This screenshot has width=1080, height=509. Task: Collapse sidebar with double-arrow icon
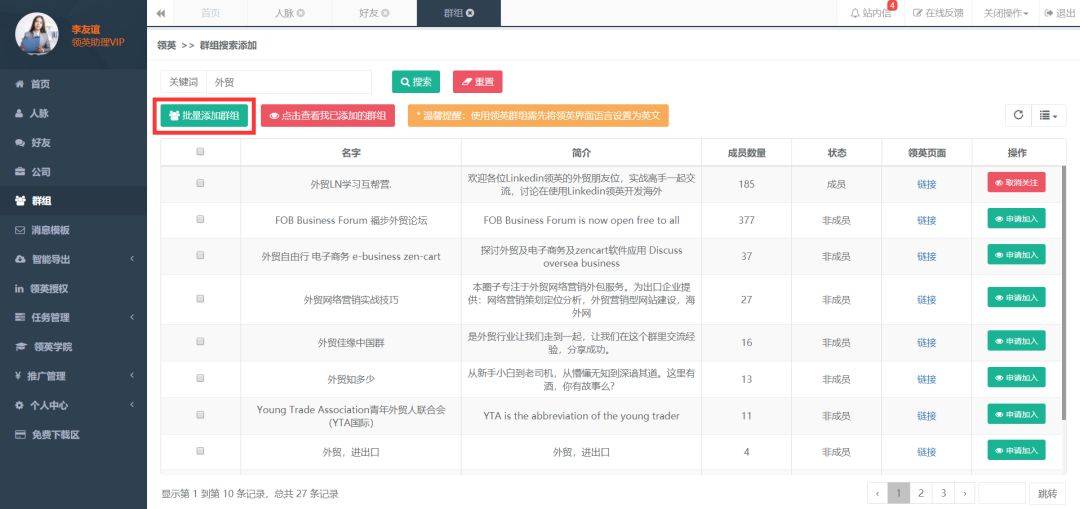pos(160,13)
